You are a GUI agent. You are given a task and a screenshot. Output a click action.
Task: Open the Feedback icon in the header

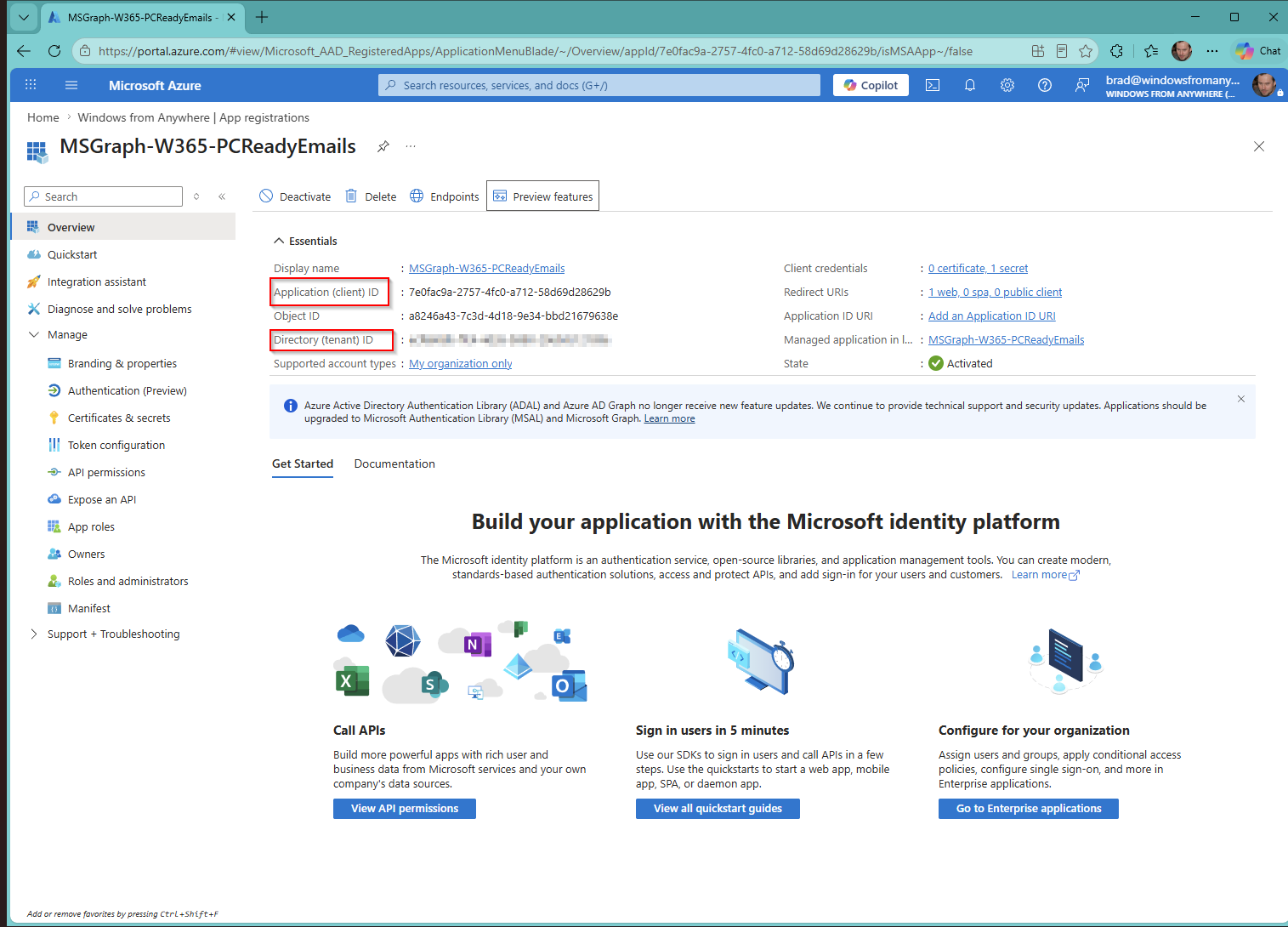click(x=1082, y=85)
